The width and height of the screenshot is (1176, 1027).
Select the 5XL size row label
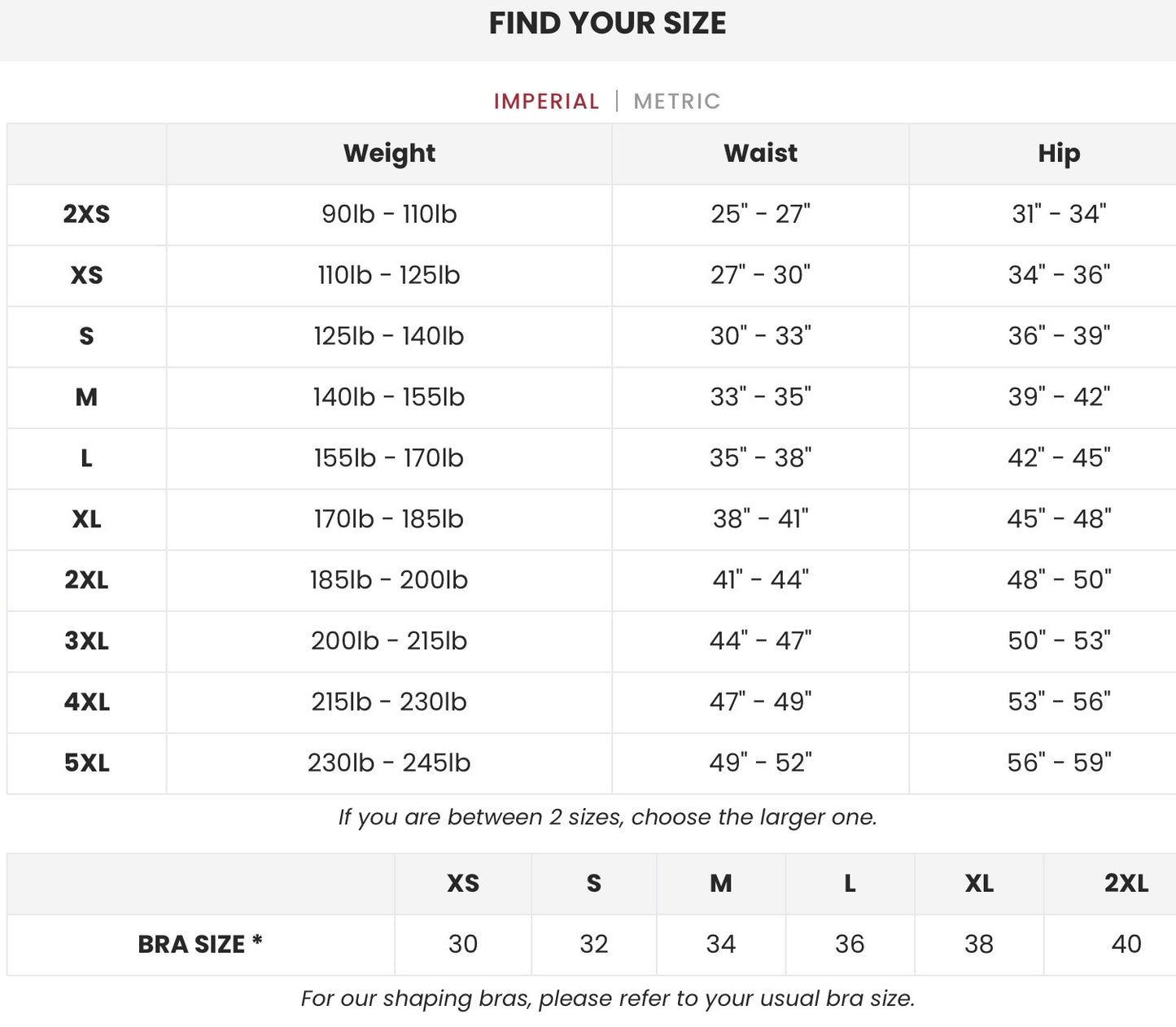click(x=86, y=764)
